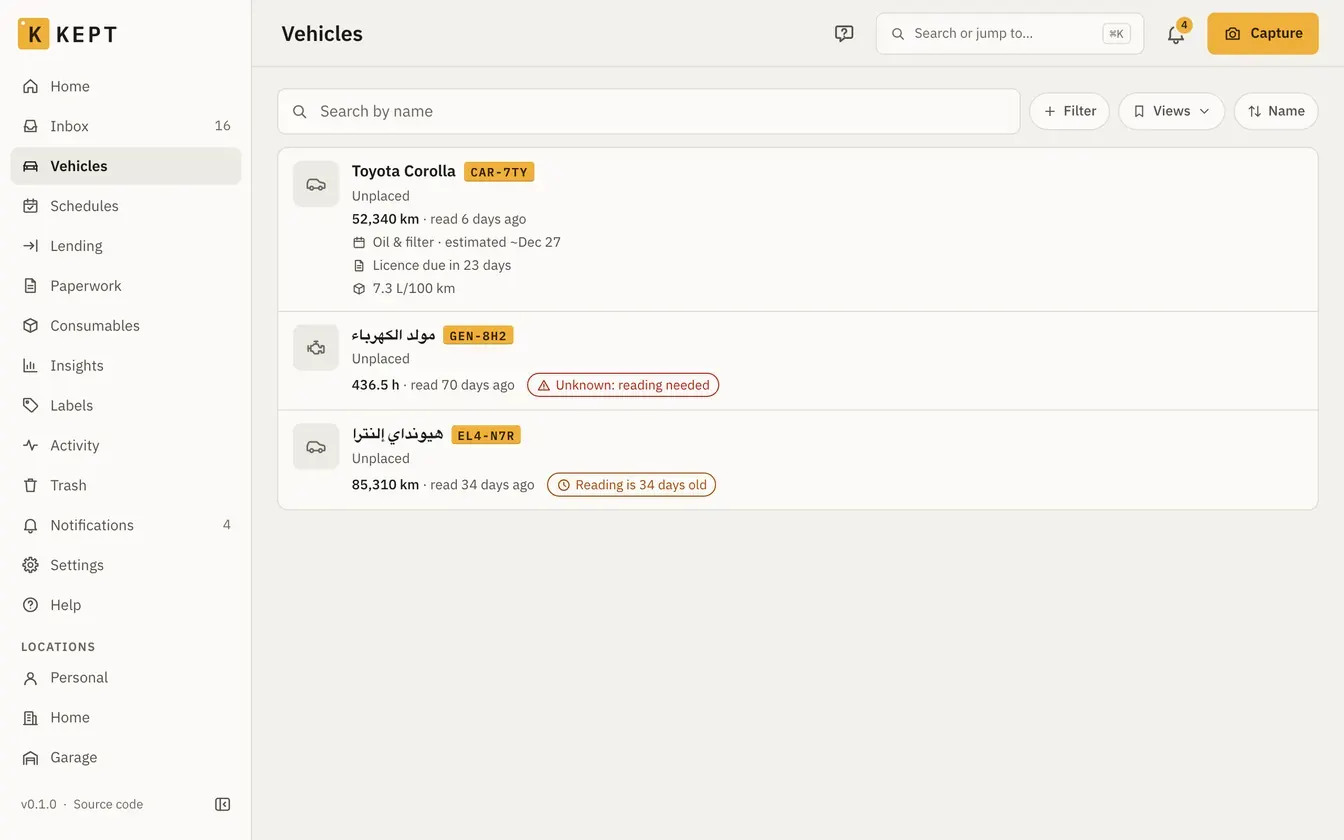Open the notifications bell icon
Screen dimensions: 1344x840
pyautogui.click(x=1176, y=34)
